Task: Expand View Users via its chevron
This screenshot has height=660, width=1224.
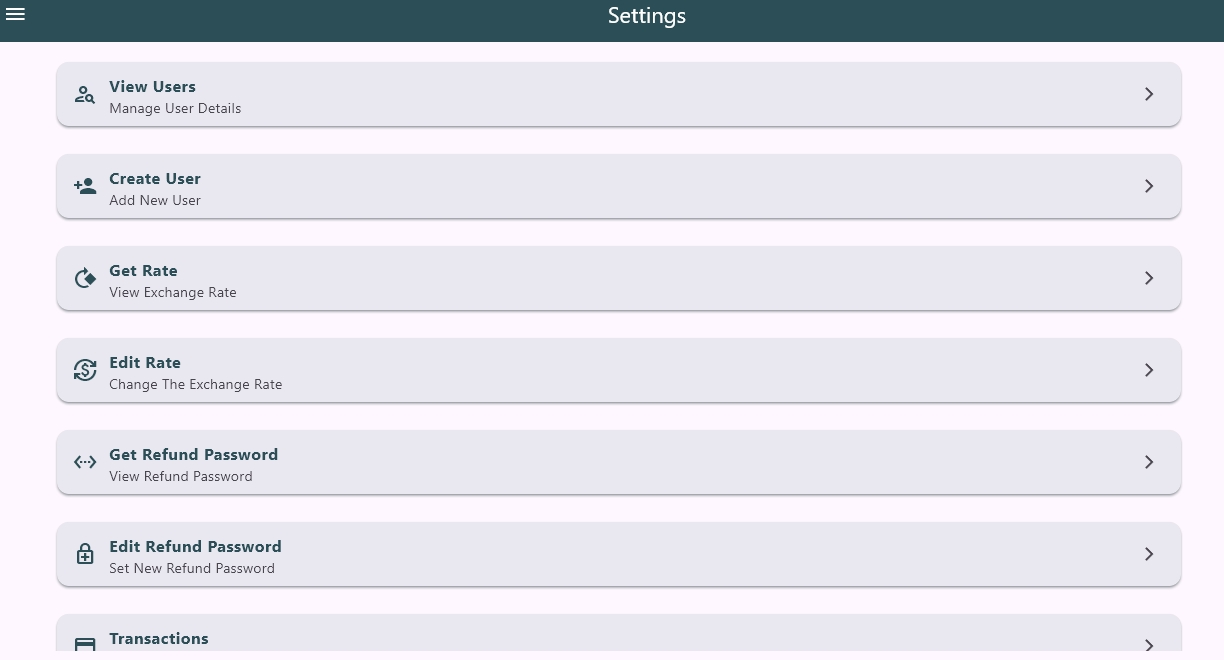Action: coord(1149,95)
